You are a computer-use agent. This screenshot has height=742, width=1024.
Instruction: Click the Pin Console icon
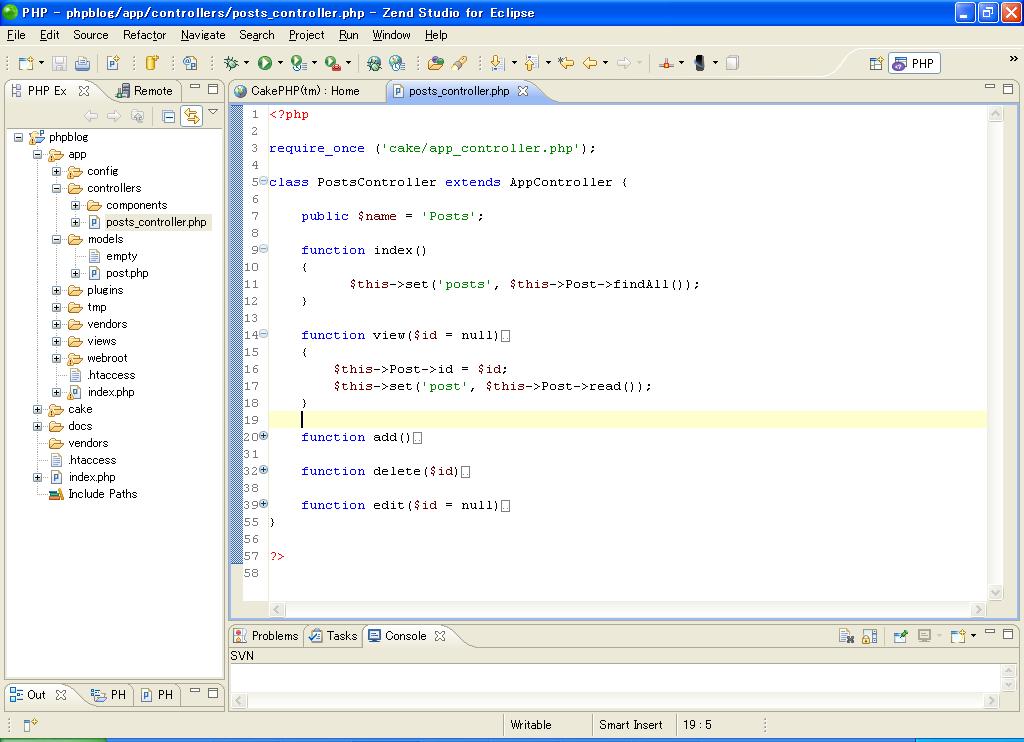click(x=900, y=636)
